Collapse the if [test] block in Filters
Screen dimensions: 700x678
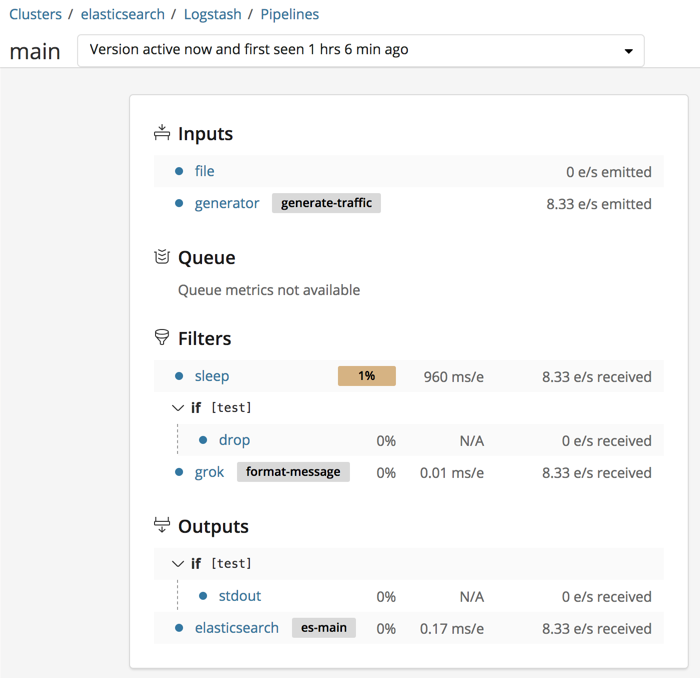pos(179,408)
